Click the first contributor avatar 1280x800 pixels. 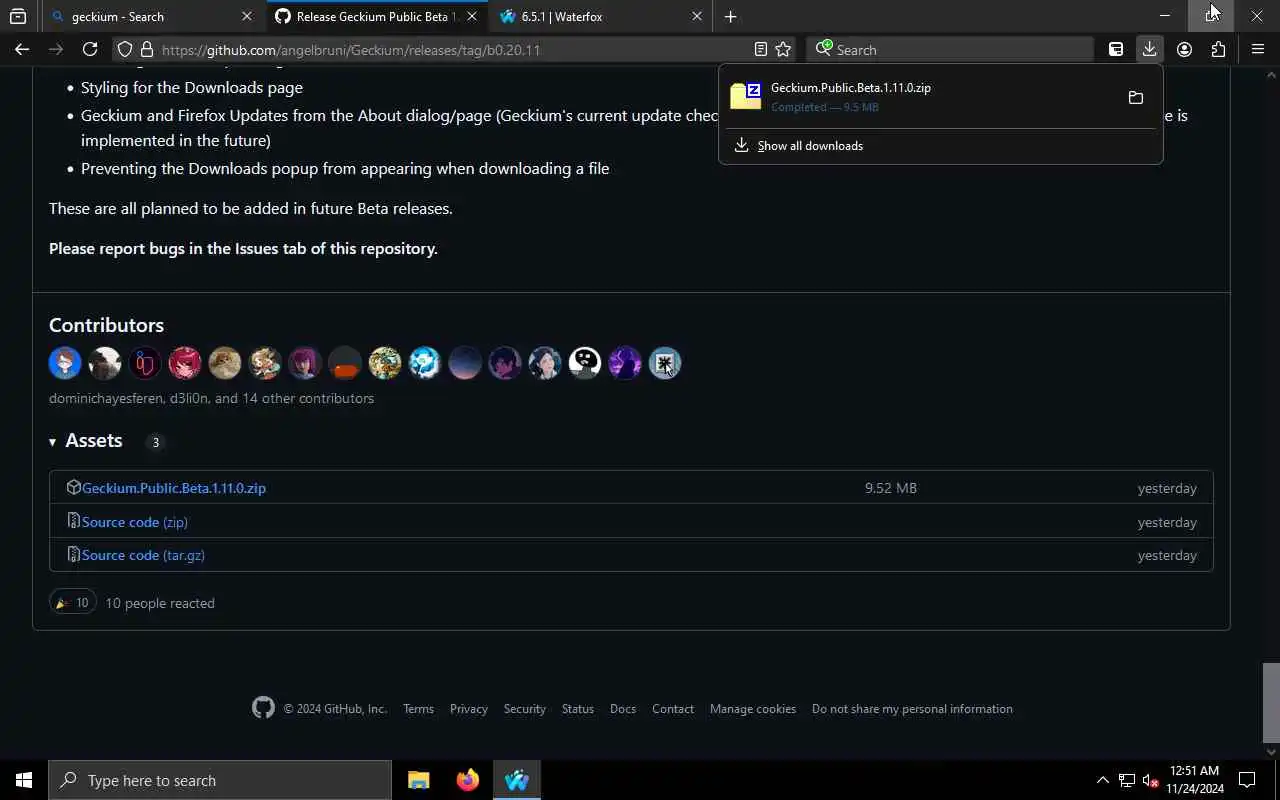point(65,363)
